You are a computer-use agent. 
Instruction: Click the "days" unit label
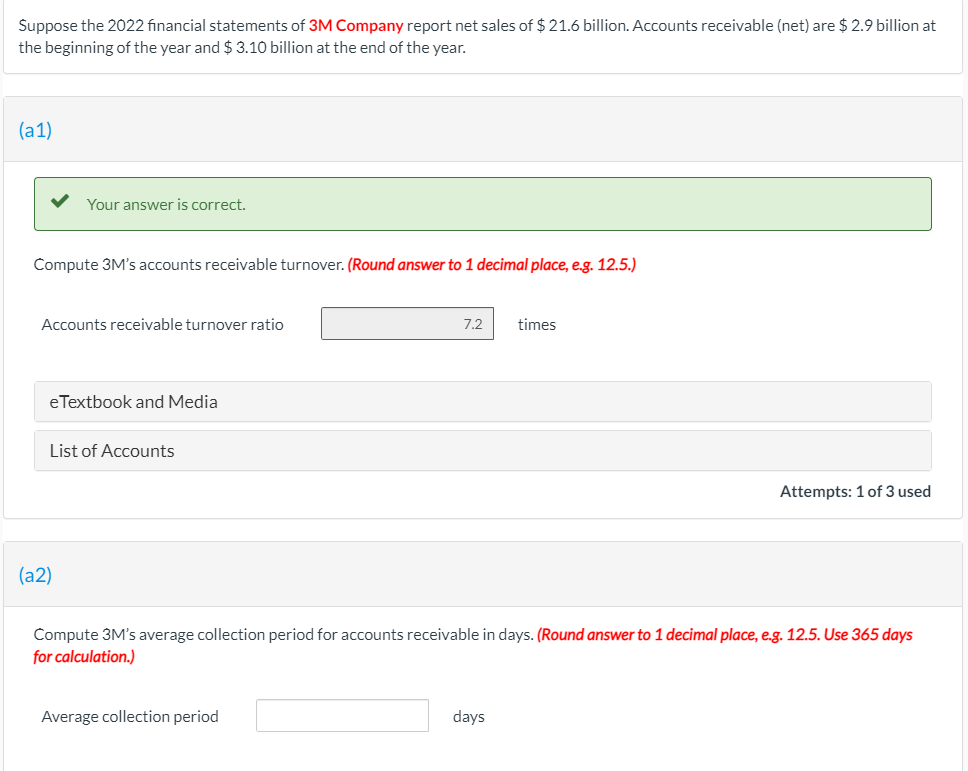point(468,716)
